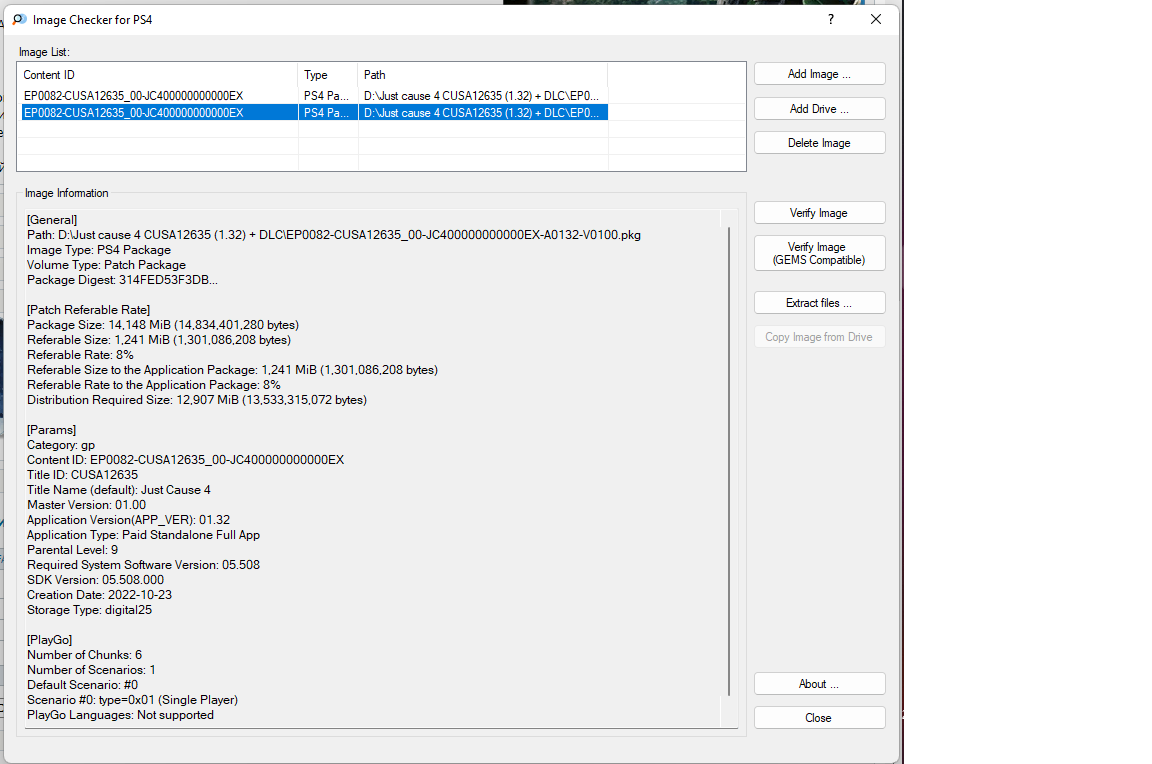1152x764 pixels.
Task: Click the Distribution Required Size line
Action: 197,400
